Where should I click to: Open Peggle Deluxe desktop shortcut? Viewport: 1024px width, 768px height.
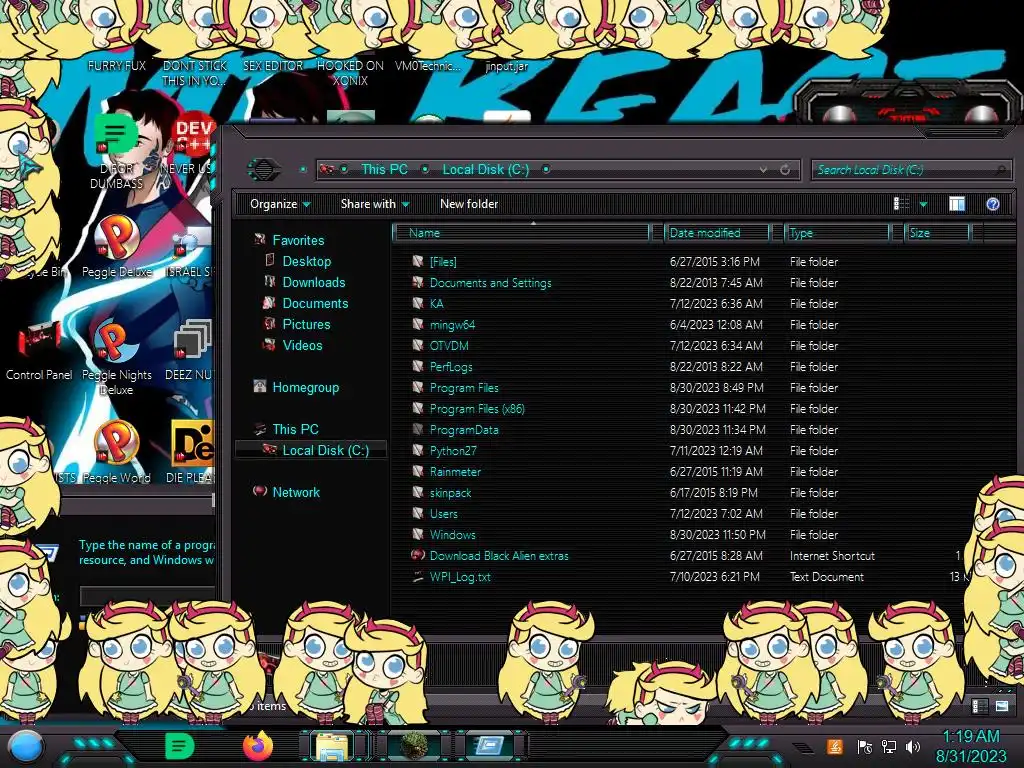[117, 247]
